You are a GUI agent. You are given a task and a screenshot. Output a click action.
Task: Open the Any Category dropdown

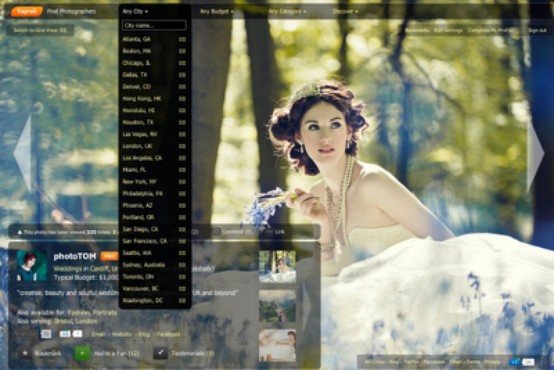[x=288, y=11]
